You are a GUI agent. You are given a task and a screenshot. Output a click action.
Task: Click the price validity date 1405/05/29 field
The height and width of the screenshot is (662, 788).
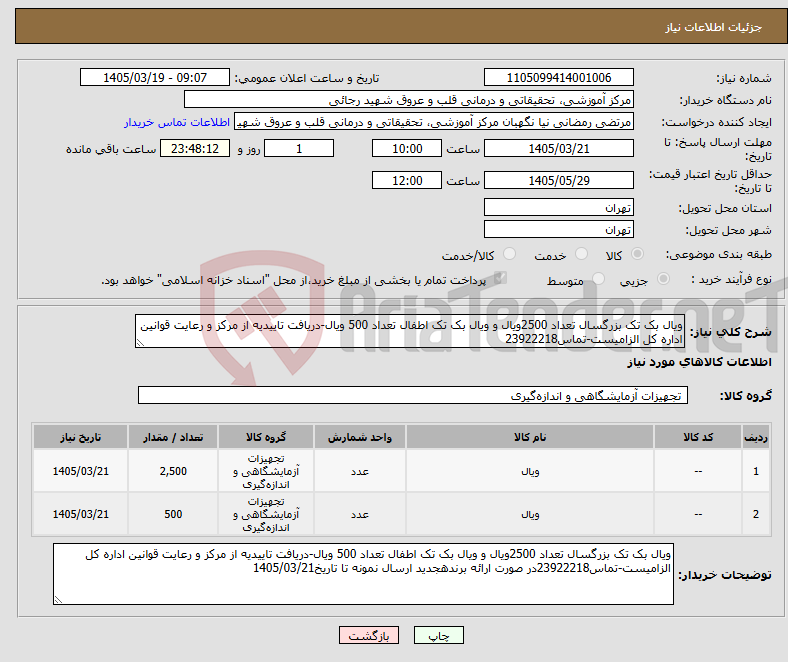click(558, 180)
